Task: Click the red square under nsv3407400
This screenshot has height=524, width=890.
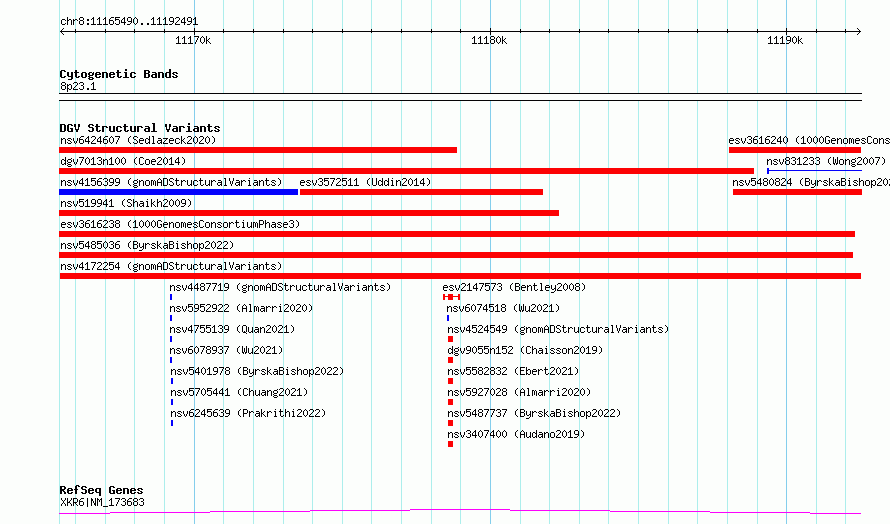Action: (x=450, y=444)
